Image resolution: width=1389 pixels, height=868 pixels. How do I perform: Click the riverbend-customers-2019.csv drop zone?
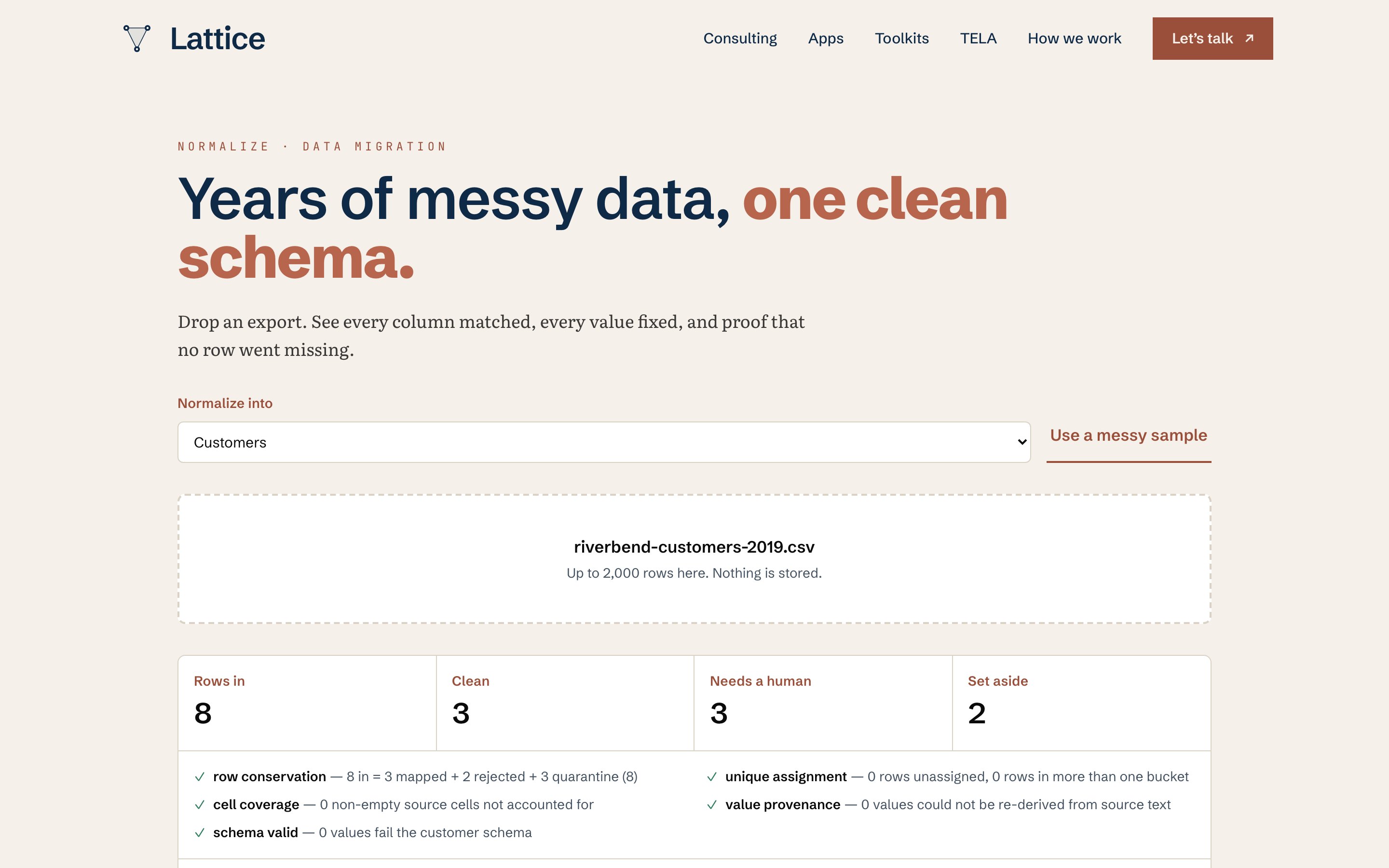[x=694, y=558]
